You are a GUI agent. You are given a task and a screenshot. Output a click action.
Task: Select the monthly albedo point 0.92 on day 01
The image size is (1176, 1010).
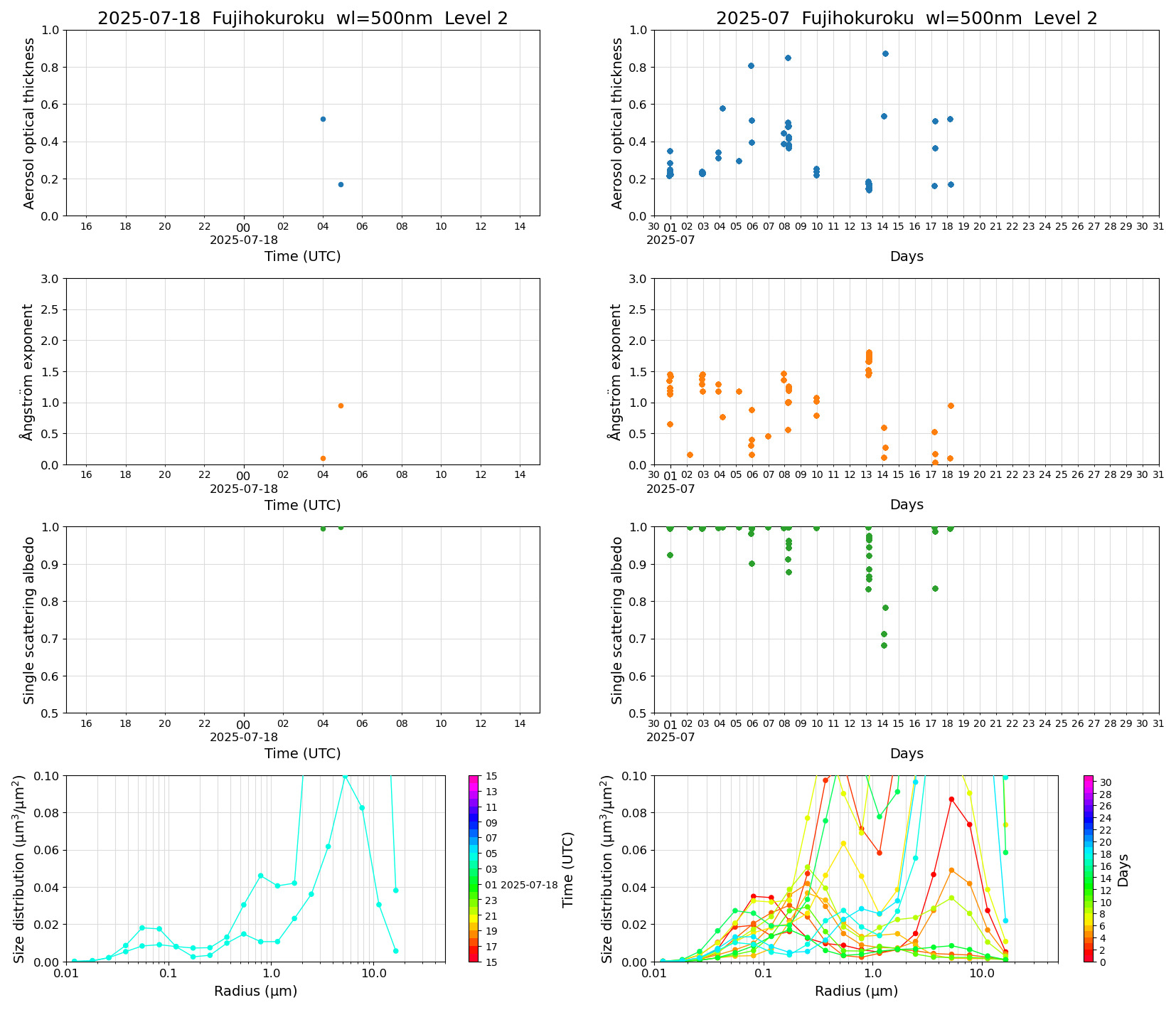(x=670, y=555)
